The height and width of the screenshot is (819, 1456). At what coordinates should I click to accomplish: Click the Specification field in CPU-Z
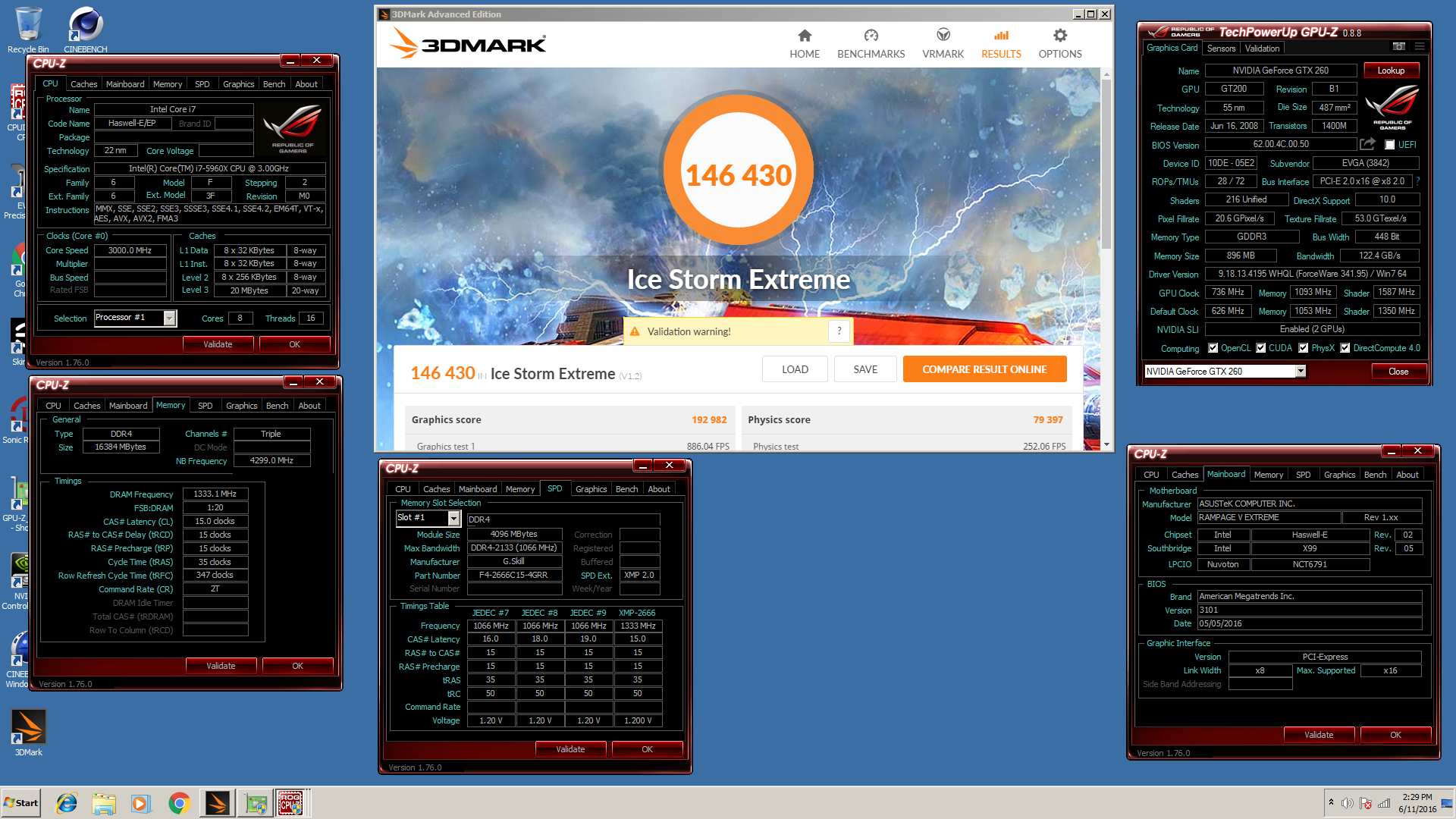point(210,168)
